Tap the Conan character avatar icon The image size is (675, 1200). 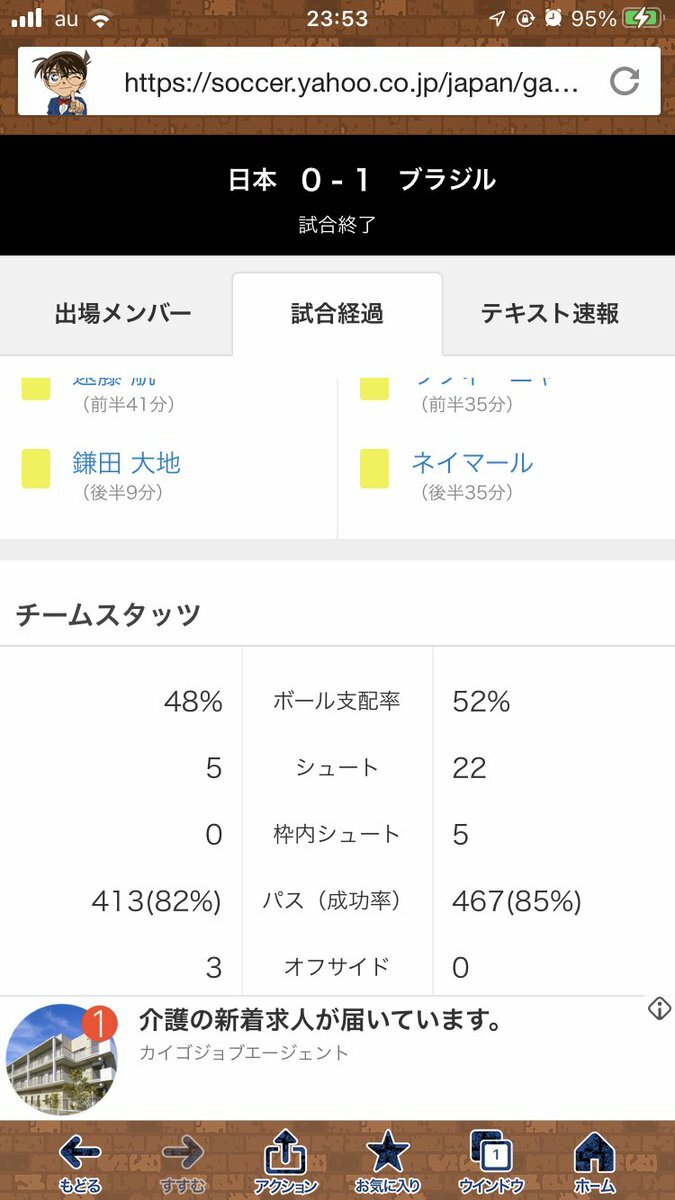point(62,82)
